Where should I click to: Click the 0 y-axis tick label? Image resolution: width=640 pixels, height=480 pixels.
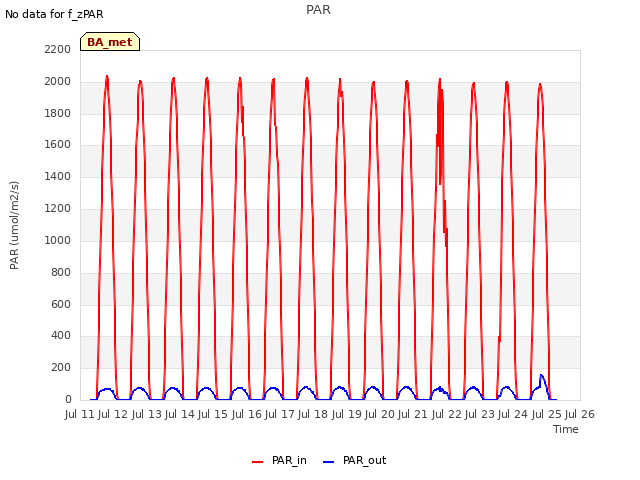click(68, 399)
